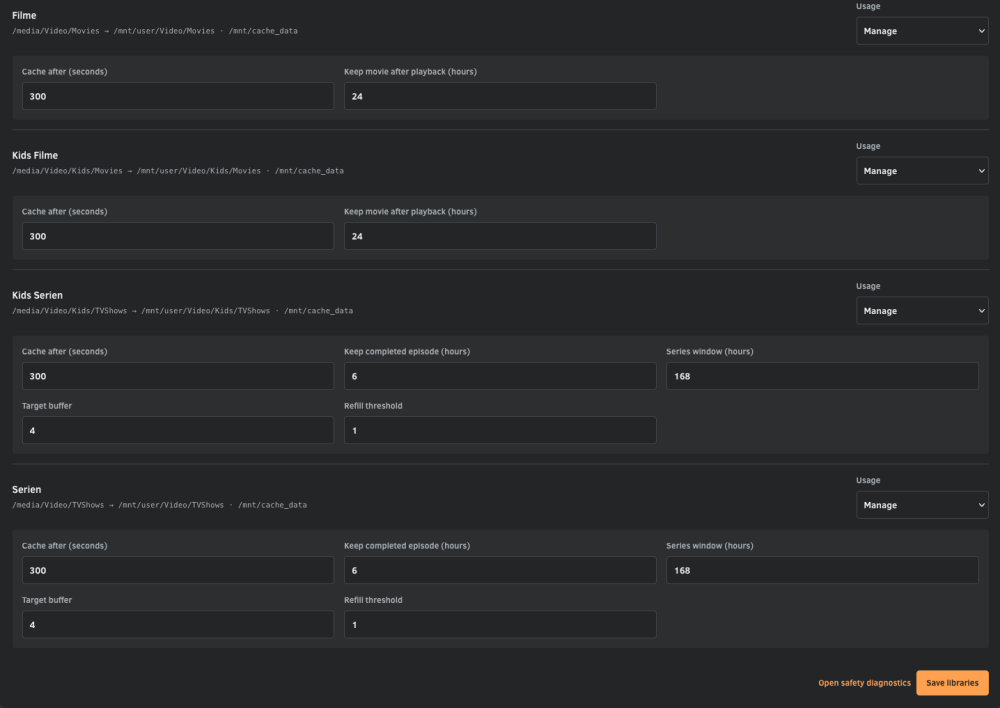1000x708 pixels.
Task: Focus Cache after field in Filme section
Action: (178, 96)
